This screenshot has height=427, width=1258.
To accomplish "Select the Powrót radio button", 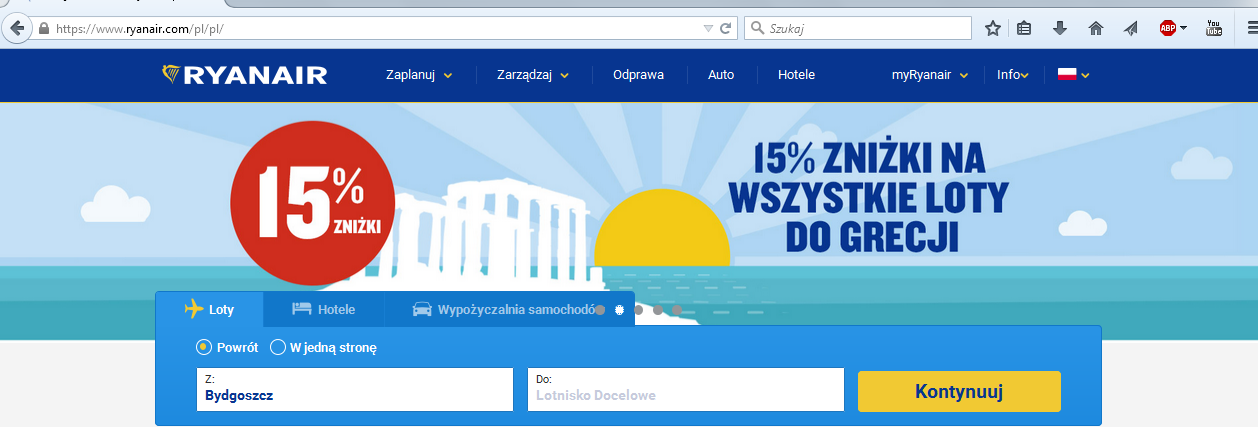I will click(x=203, y=347).
